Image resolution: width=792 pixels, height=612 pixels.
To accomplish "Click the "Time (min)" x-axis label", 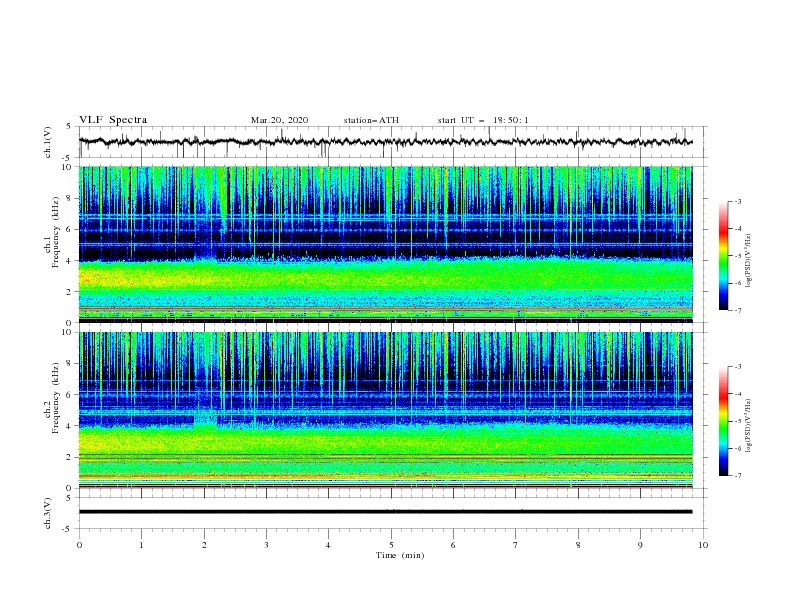I will click(400, 555).
